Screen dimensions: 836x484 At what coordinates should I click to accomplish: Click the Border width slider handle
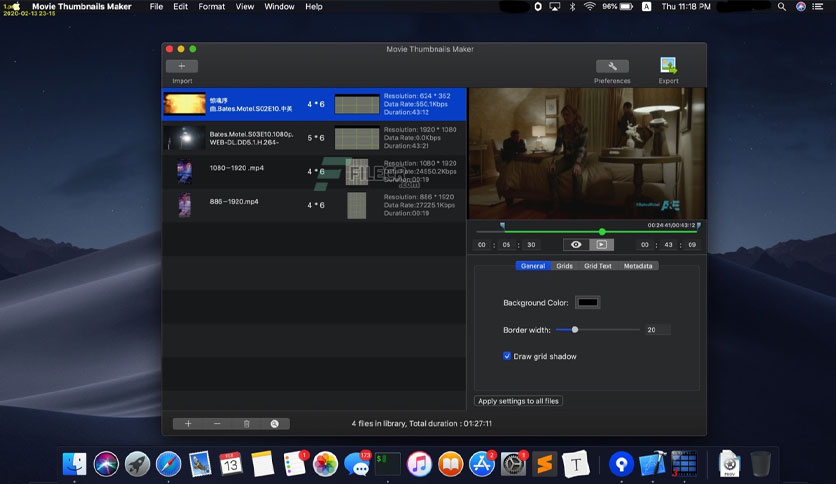click(x=575, y=330)
